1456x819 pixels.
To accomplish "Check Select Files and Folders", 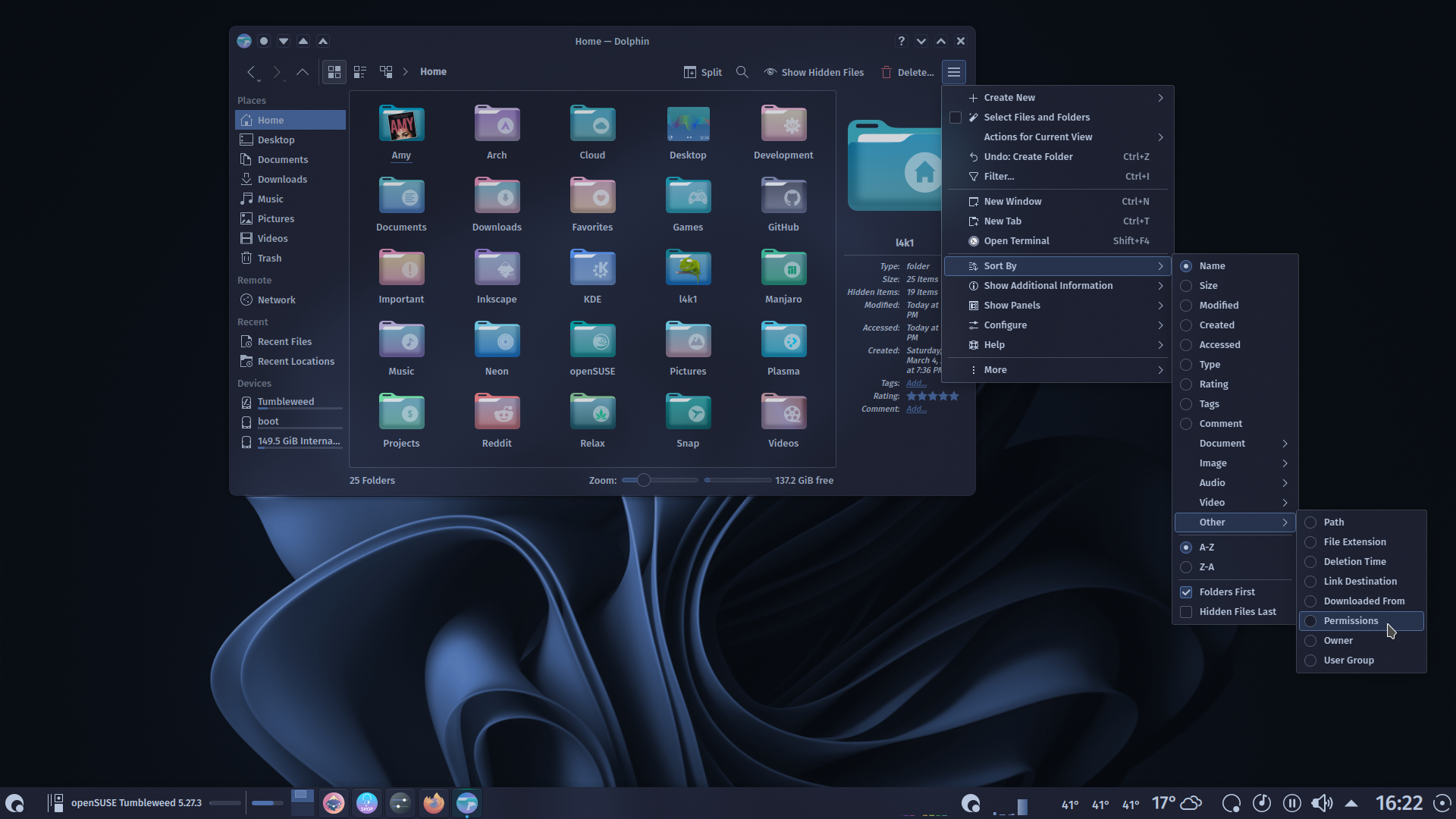I will coord(1056,118).
